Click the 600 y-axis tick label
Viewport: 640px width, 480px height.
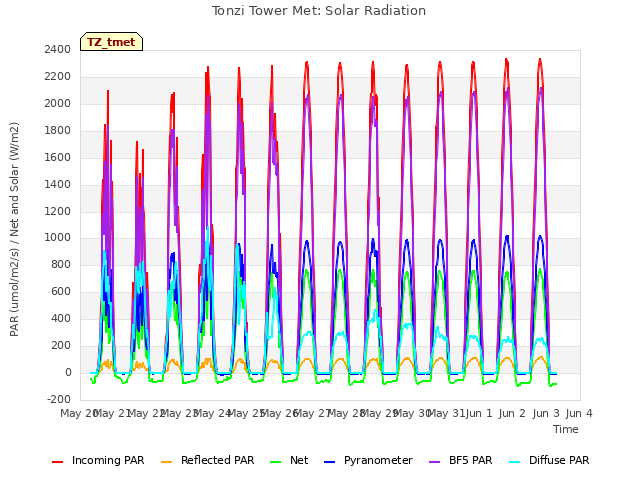click(x=61, y=291)
